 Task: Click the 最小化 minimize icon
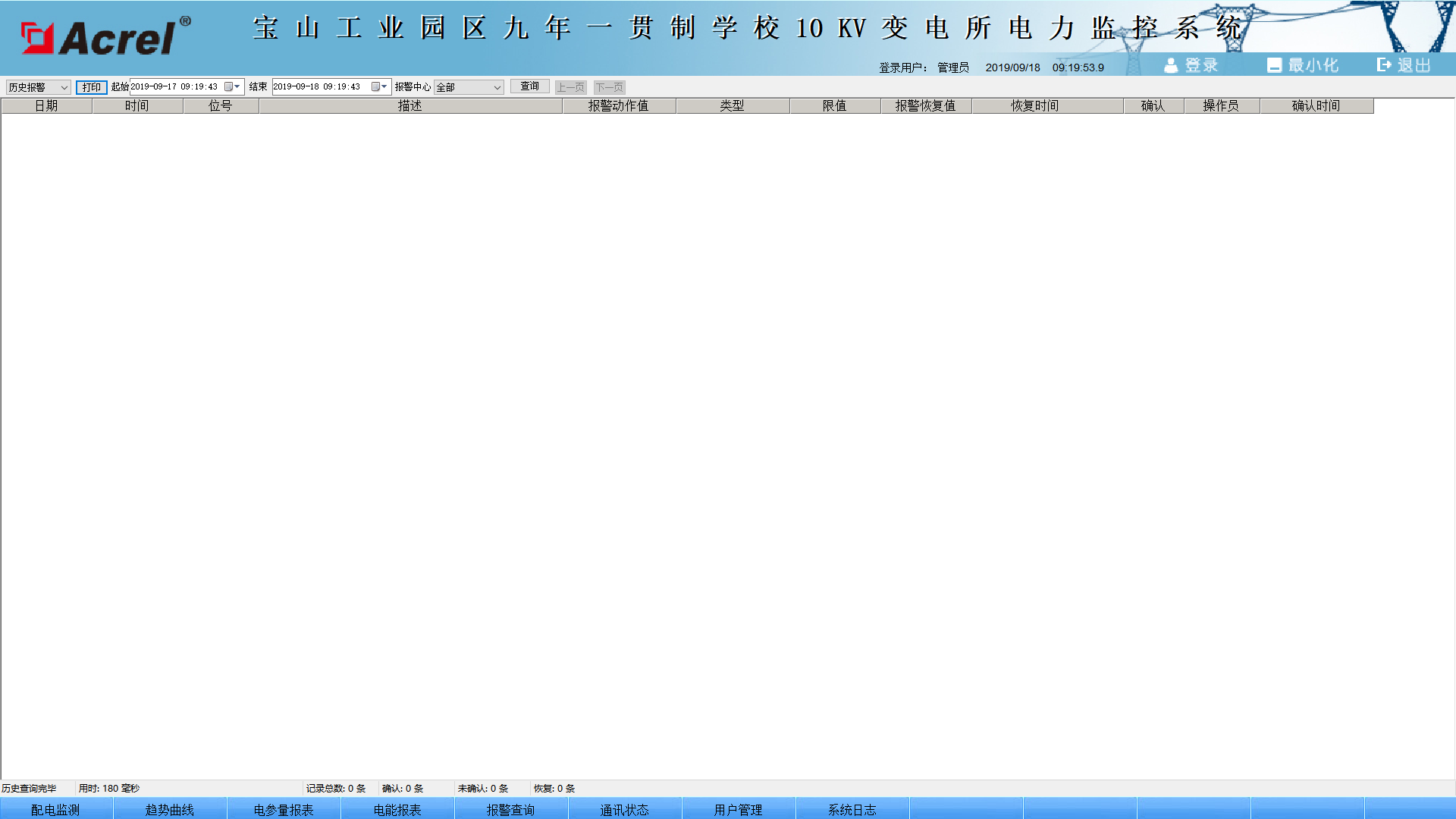1274,66
